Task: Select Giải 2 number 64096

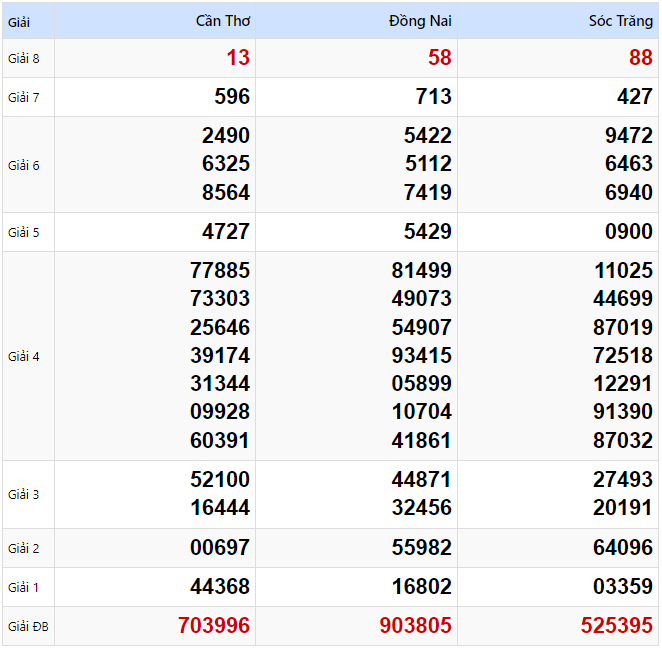Action: click(x=622, y=548)
